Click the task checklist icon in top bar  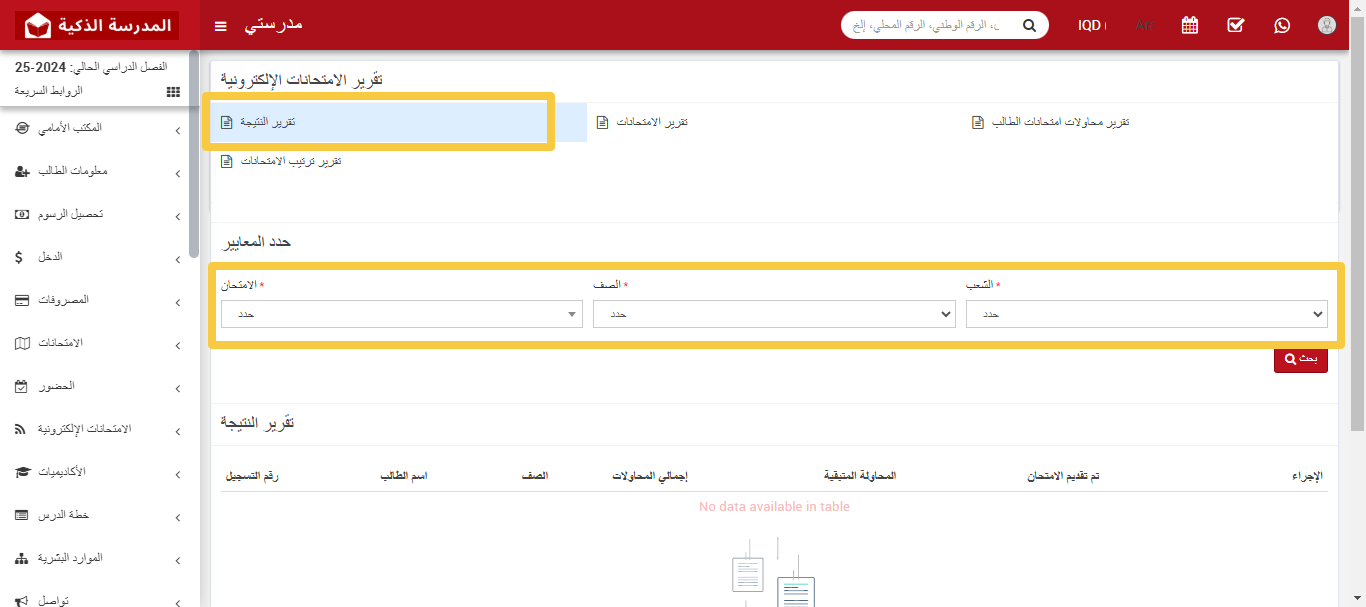1235,25
